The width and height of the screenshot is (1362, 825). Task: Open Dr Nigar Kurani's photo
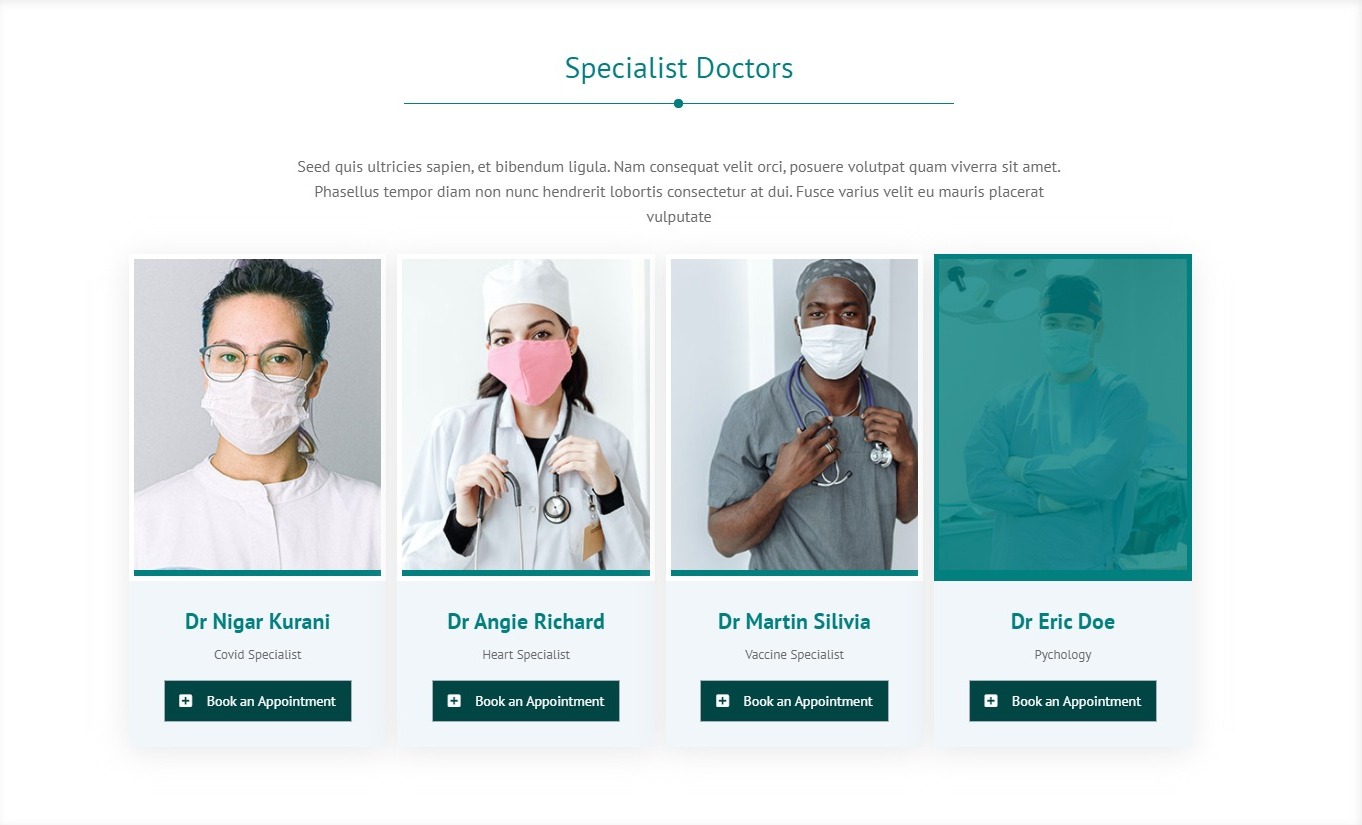257,415
